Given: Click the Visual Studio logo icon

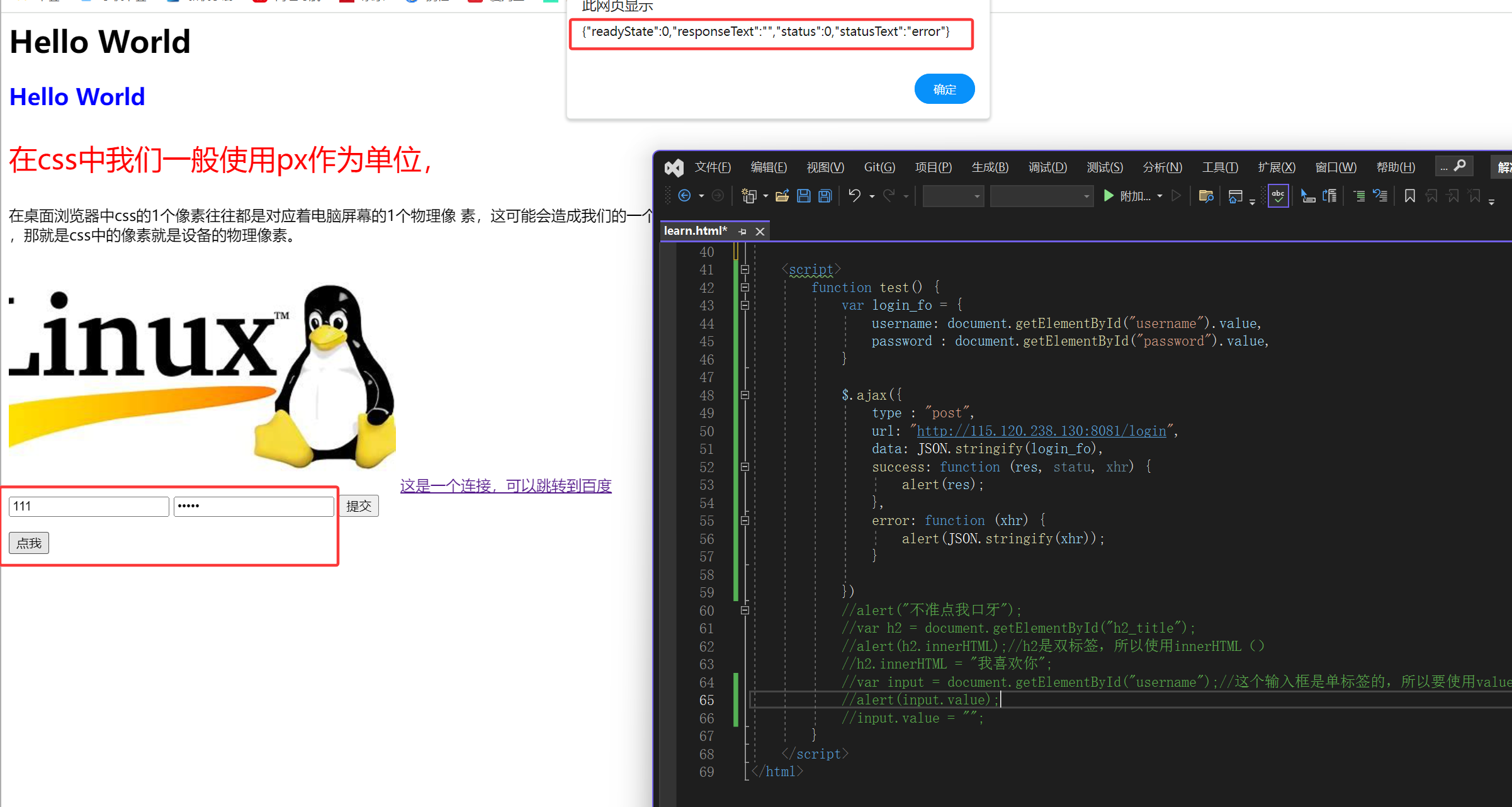Looking at the screenshot, I should tap(674, 167).
